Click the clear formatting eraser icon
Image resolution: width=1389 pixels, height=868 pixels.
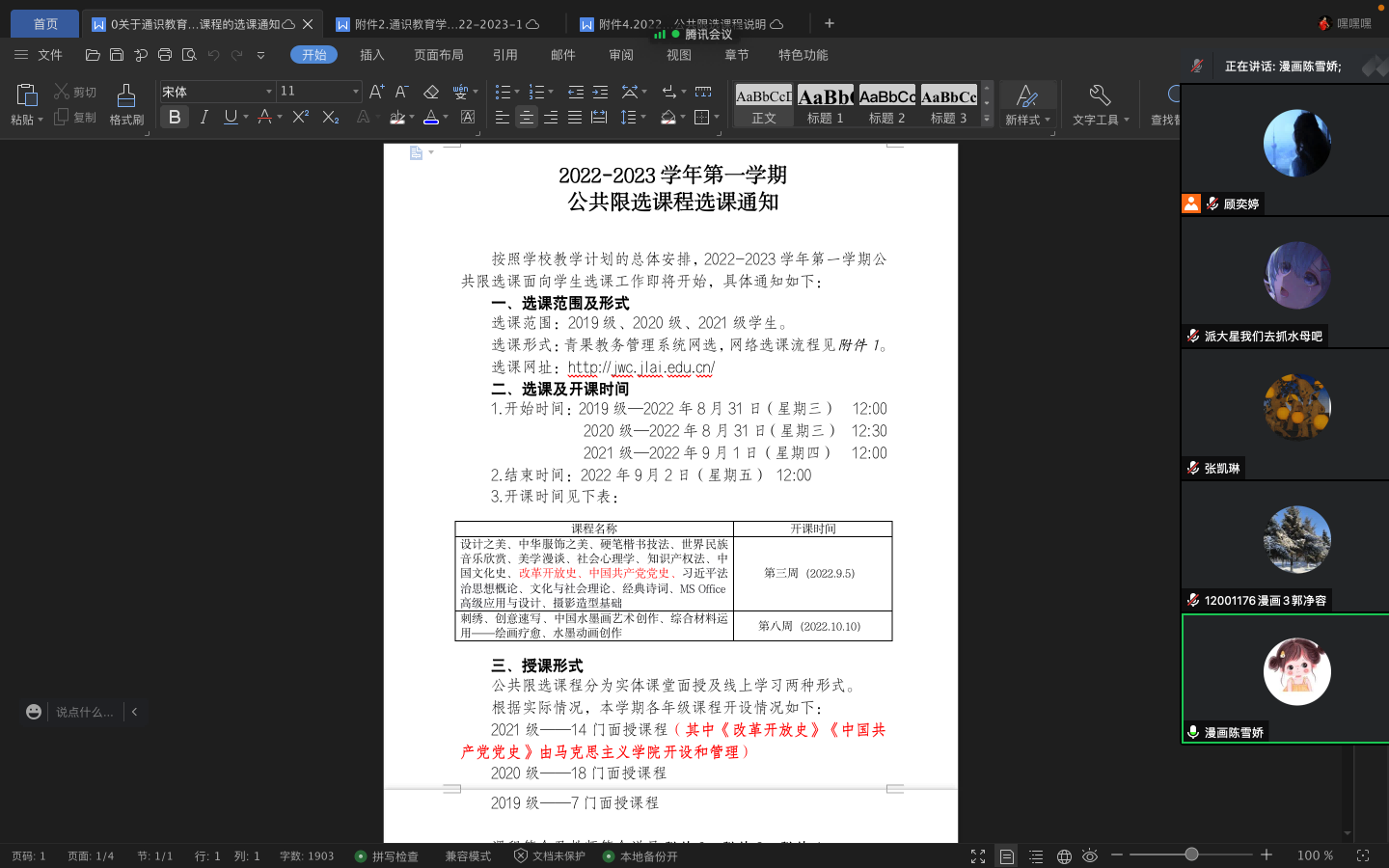pos(431,92)
